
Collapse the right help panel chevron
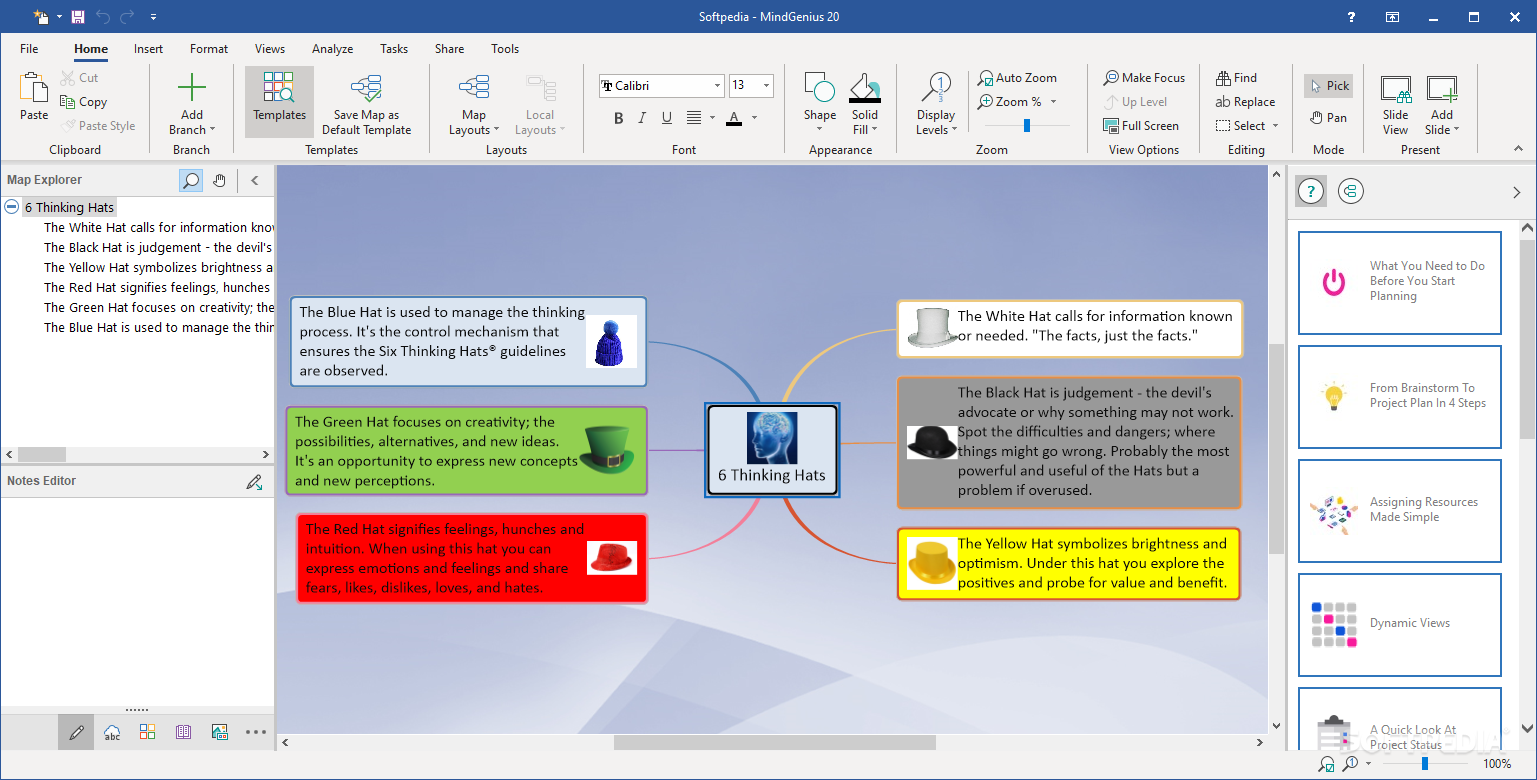1516,192
